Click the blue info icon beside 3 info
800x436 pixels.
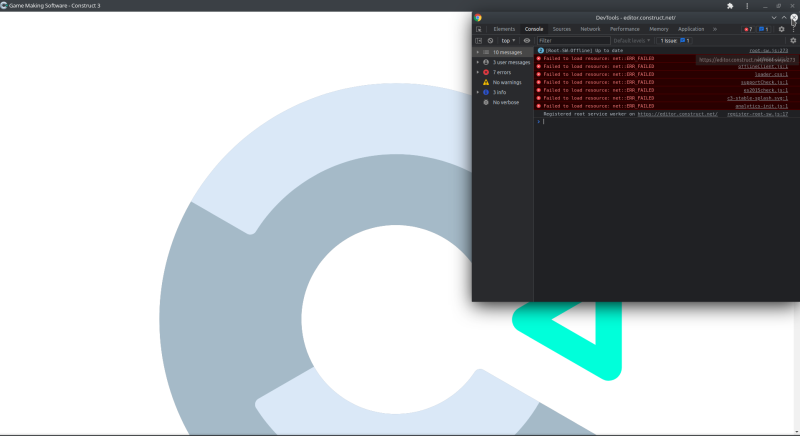[x=486, y=92]
